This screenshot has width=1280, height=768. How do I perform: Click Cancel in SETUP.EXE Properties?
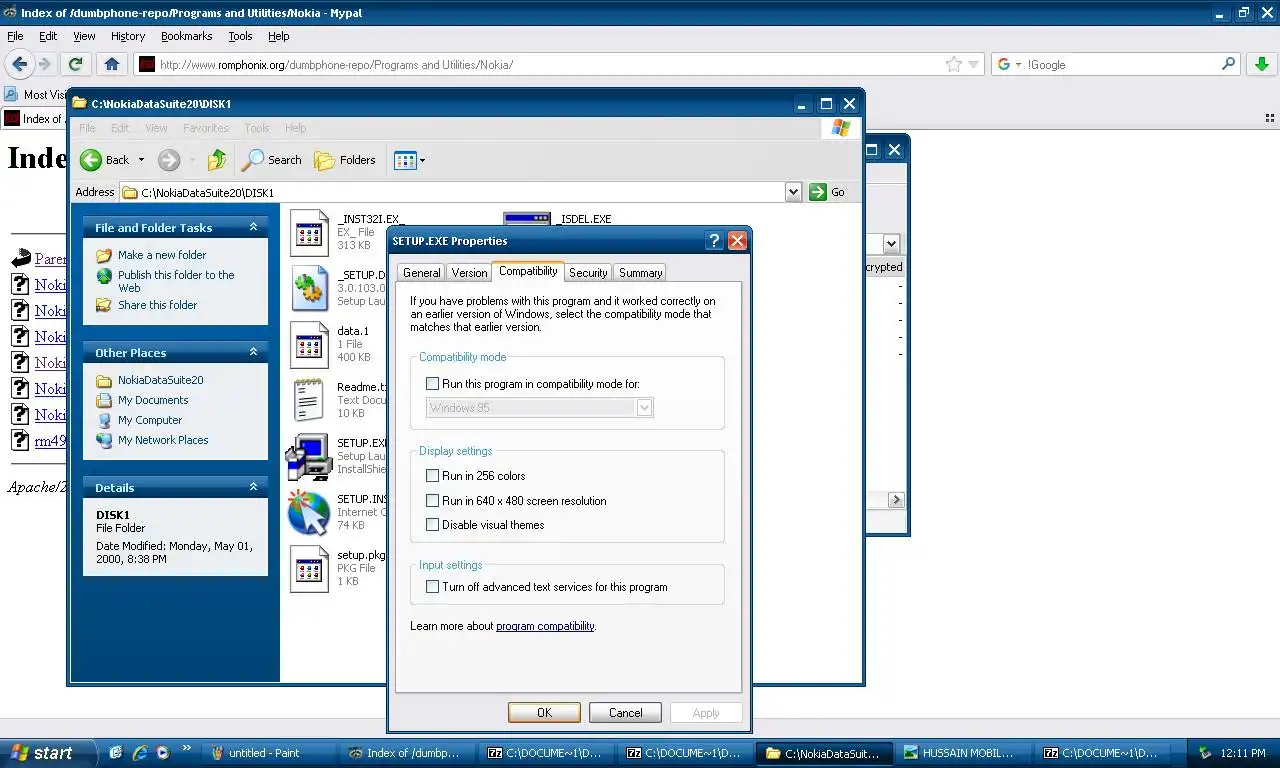[x=625, y=713]
